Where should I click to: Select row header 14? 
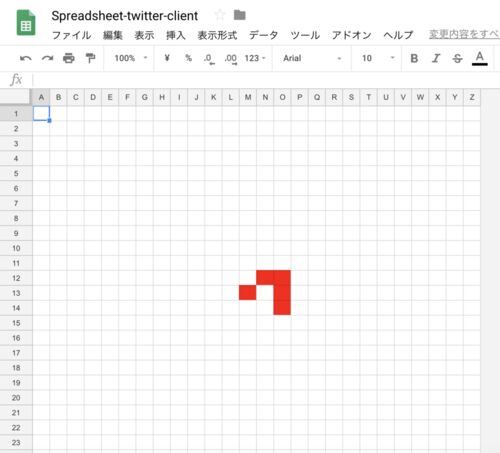point(16,308)
